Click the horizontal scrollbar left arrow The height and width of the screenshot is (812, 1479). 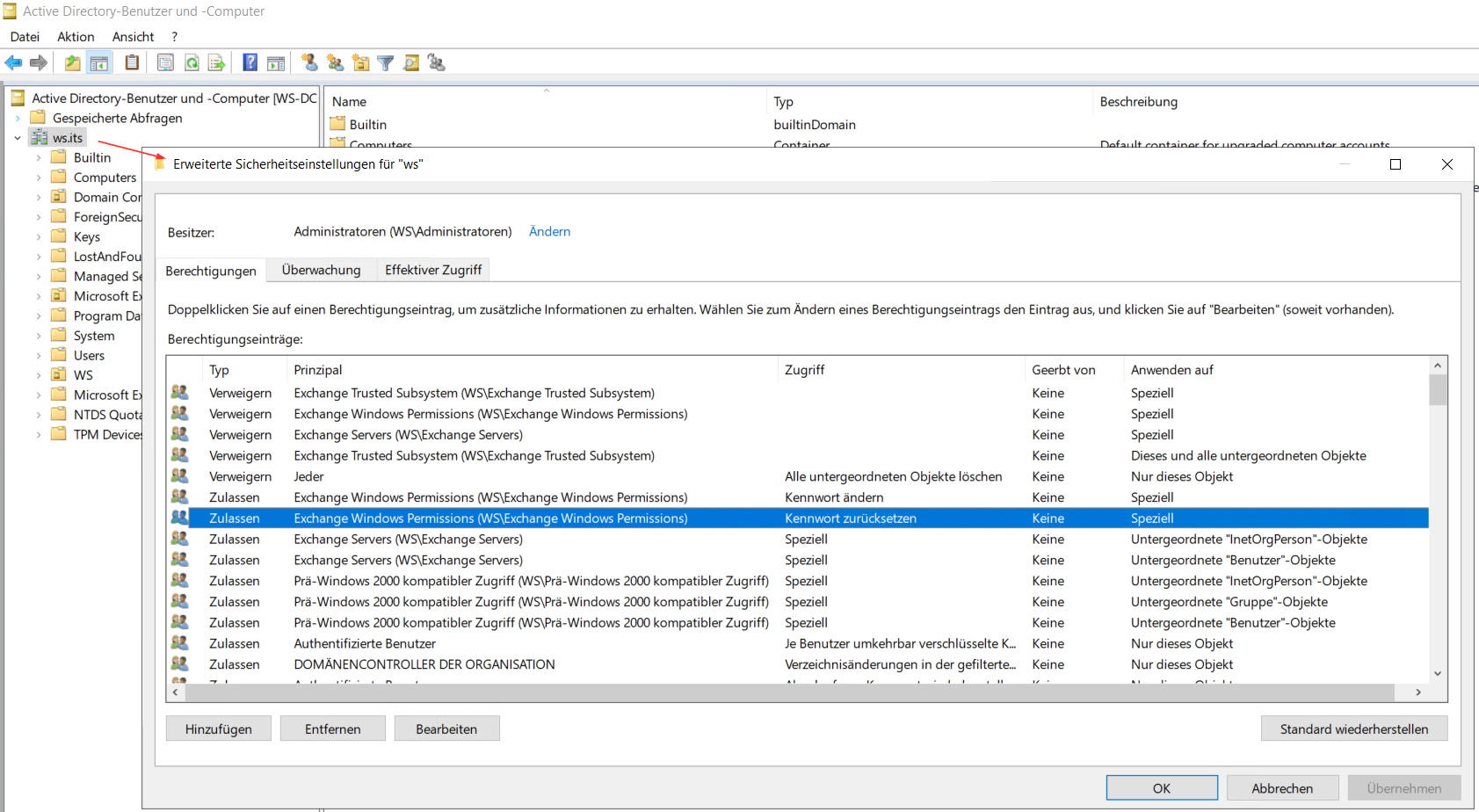pyautogui.click(x=176, y=692)
